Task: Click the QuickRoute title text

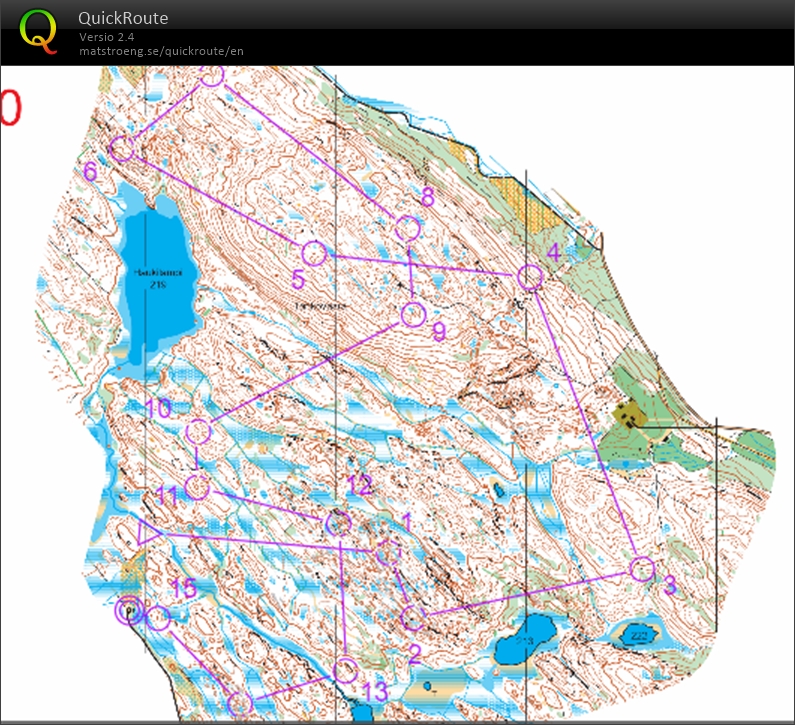Action: [x=123, y=18]
